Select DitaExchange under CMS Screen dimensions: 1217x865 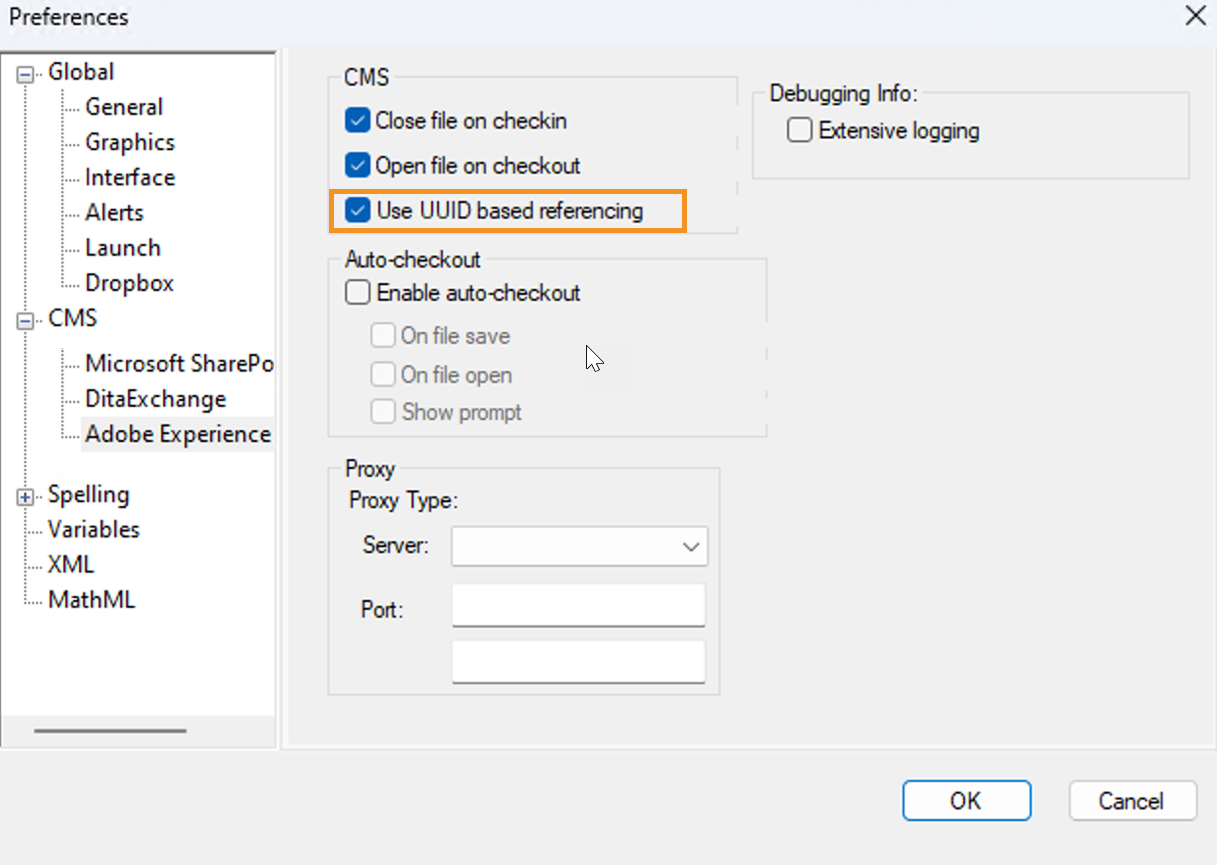click(x=155, y=399)
